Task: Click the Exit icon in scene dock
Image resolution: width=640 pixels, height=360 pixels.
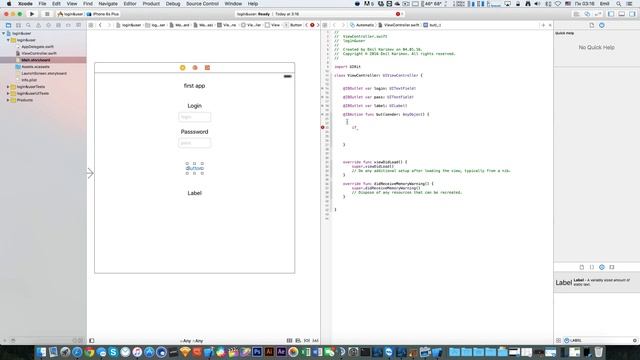Action: coord(207,68)
